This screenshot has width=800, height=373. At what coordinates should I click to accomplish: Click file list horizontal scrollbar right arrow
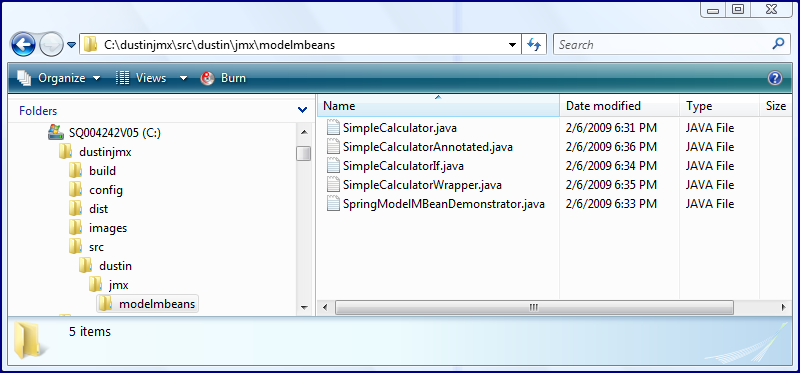784,307
